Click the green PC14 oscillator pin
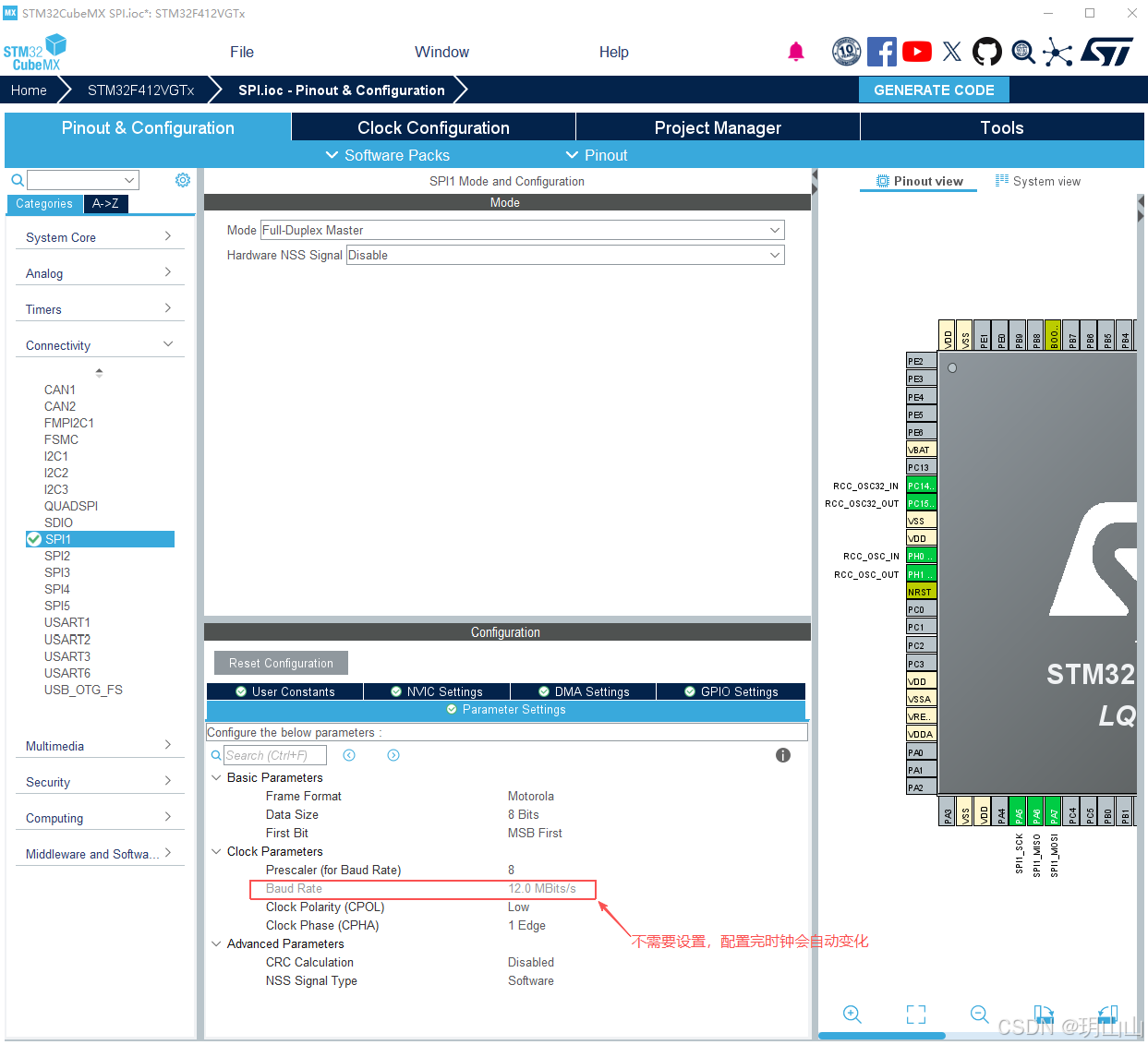 pos(922,486)
